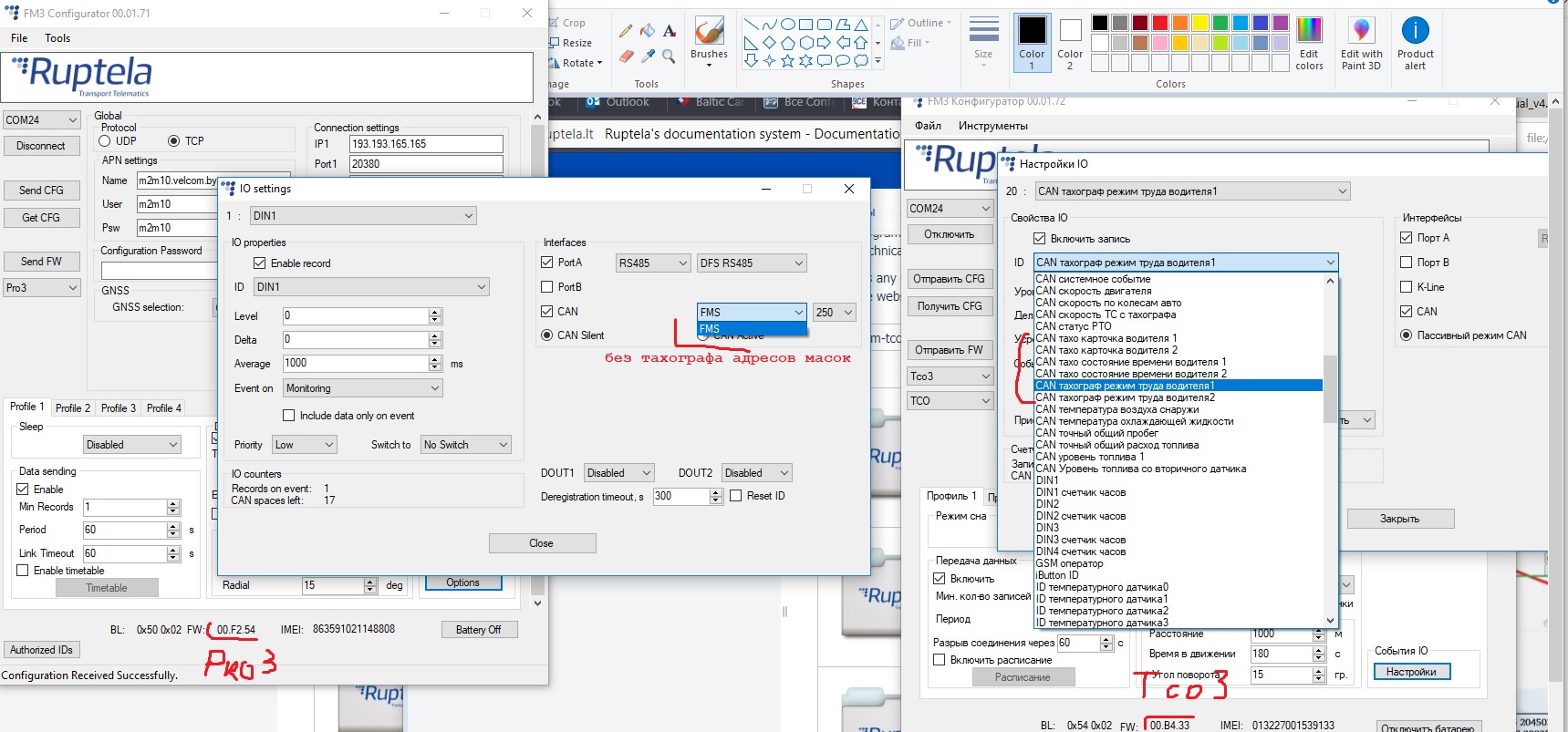The height and width of the screenshot is (732, 1568).
Task: Select the UDP protocol radio button
Action: (105, 141)
